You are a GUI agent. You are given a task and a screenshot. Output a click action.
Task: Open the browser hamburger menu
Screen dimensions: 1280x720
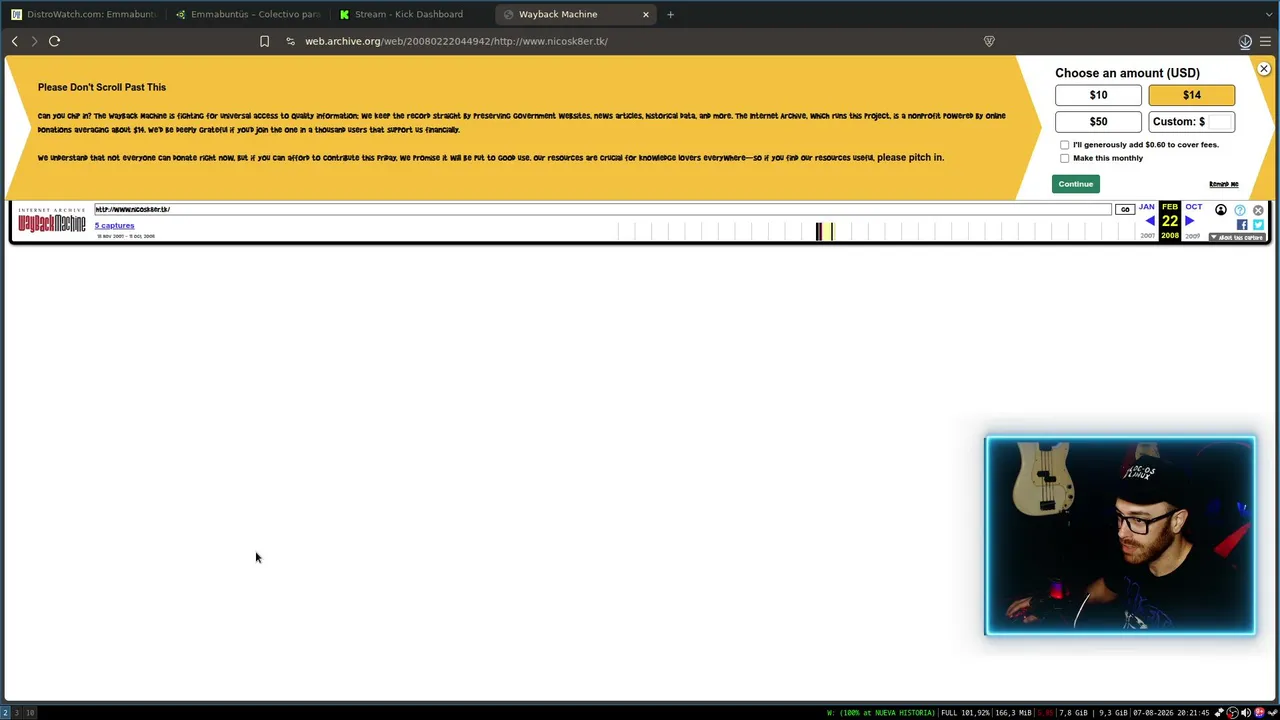coord(1265,41)
